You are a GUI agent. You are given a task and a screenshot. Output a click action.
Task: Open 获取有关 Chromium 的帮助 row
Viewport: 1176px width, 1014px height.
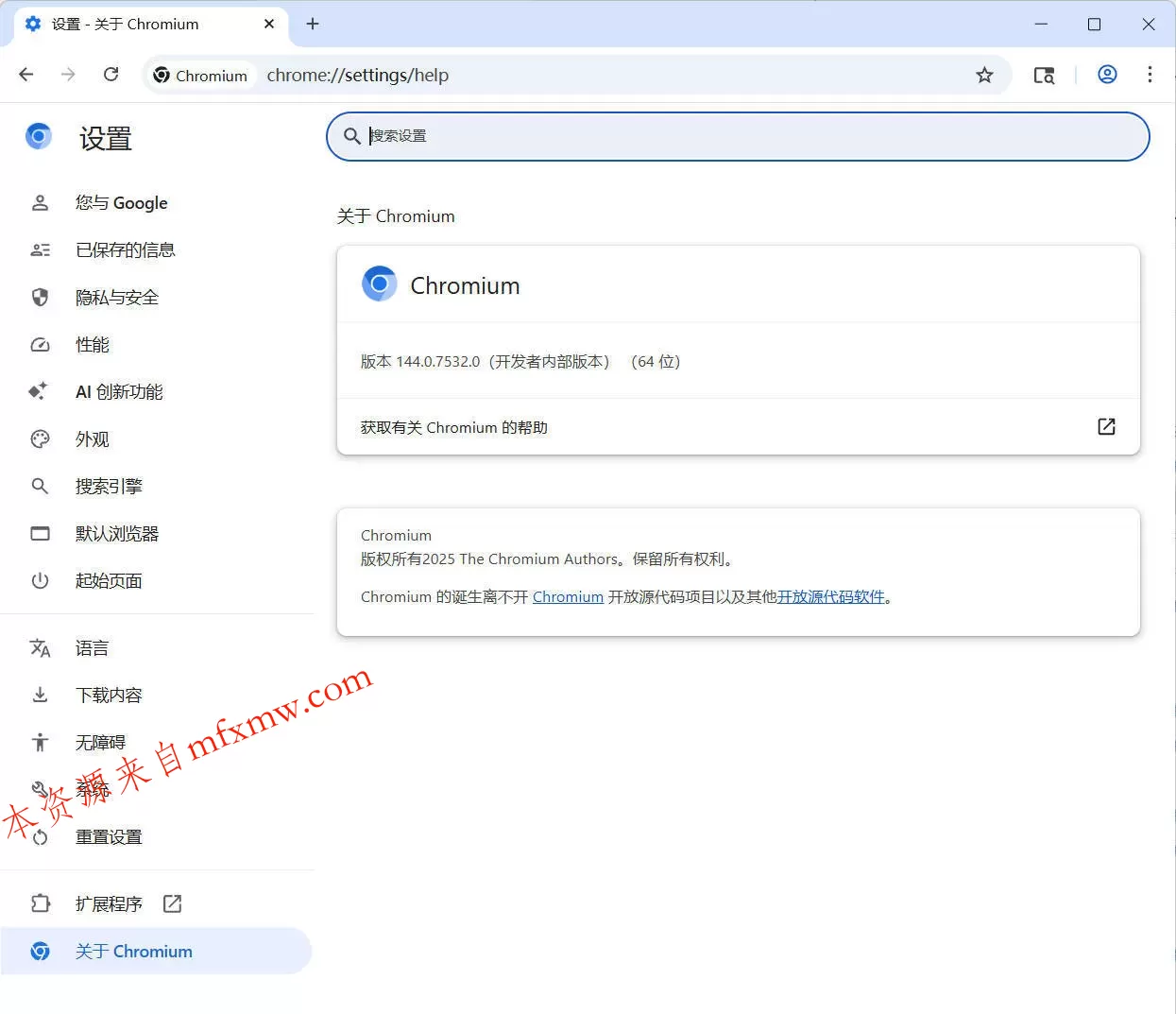[738, 427]
